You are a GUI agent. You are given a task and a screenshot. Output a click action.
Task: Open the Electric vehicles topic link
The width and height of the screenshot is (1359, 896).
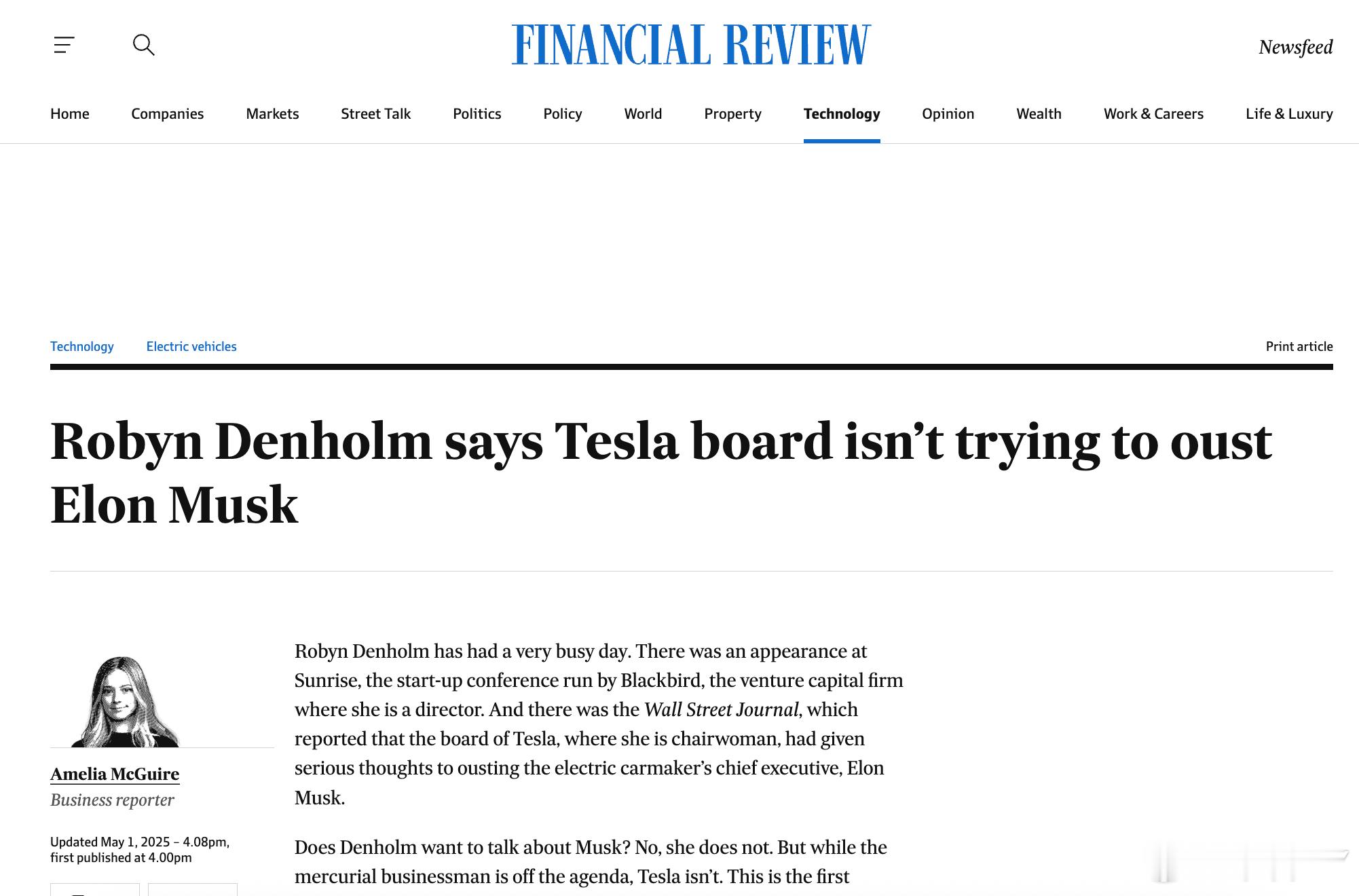[191, 347]
